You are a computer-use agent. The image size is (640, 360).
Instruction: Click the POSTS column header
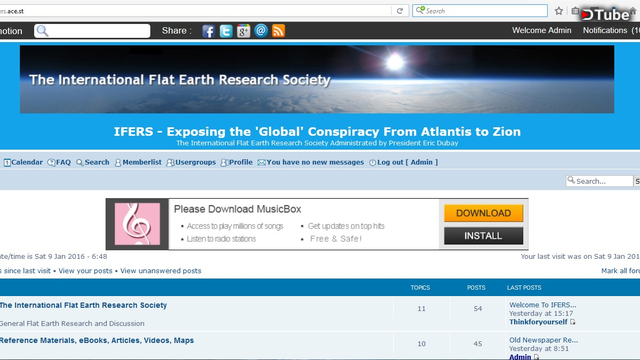click(476, 288)
